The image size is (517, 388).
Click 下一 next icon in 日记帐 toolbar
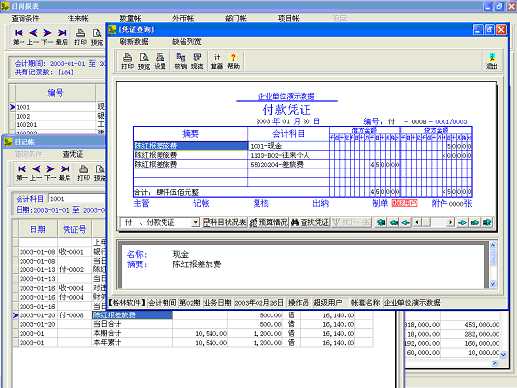pyautogui.click(x=50, y=173)
